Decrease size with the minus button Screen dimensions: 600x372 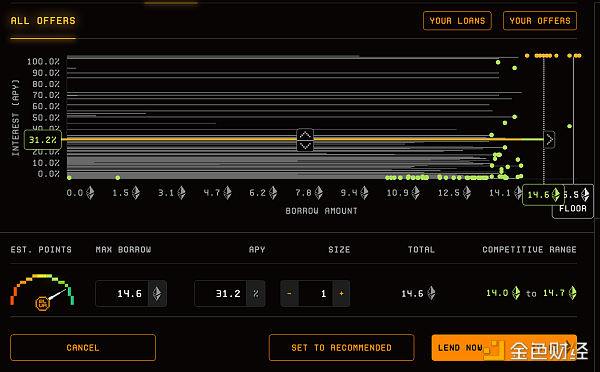point(290,294)
